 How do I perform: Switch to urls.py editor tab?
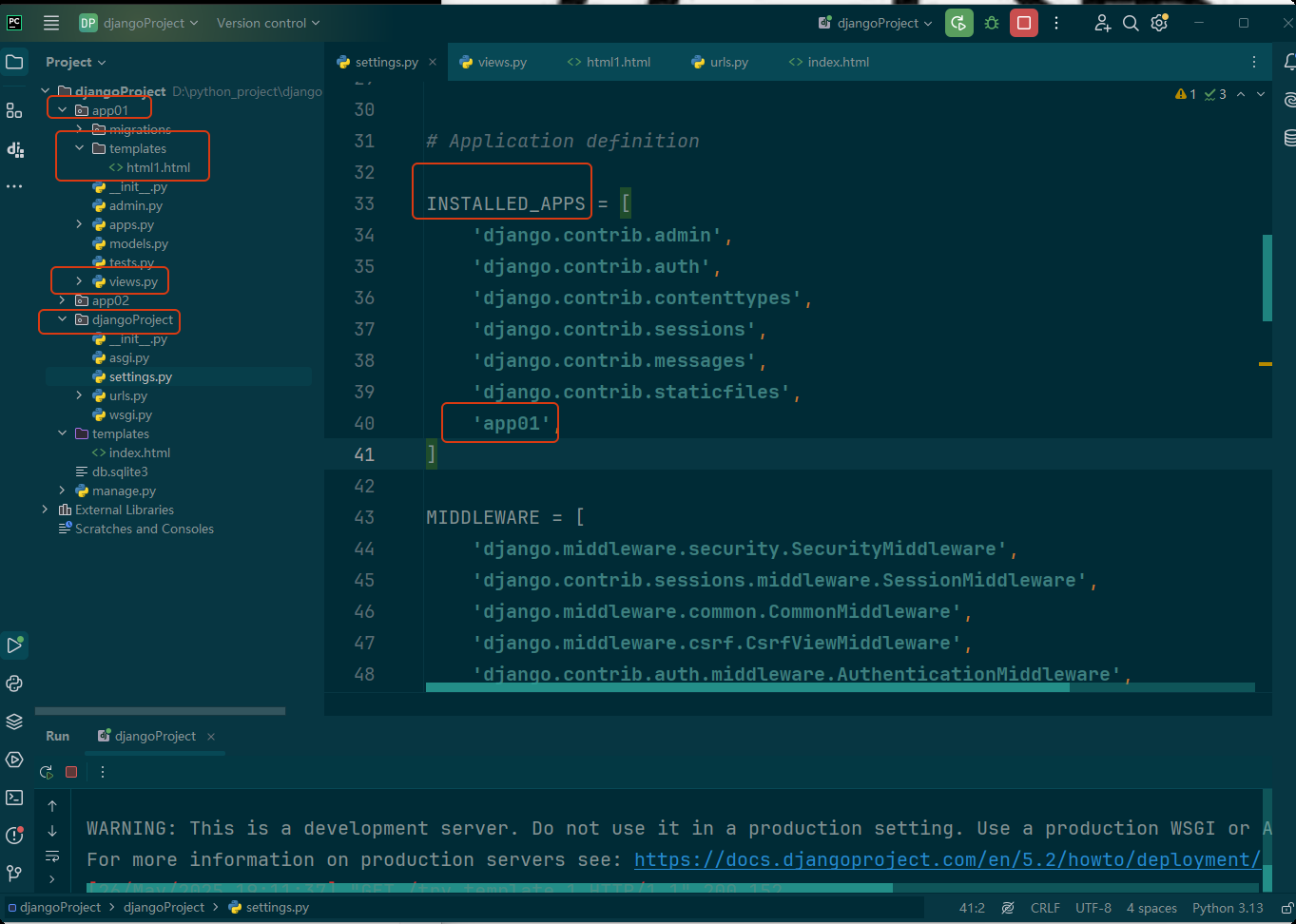[720, 62]
